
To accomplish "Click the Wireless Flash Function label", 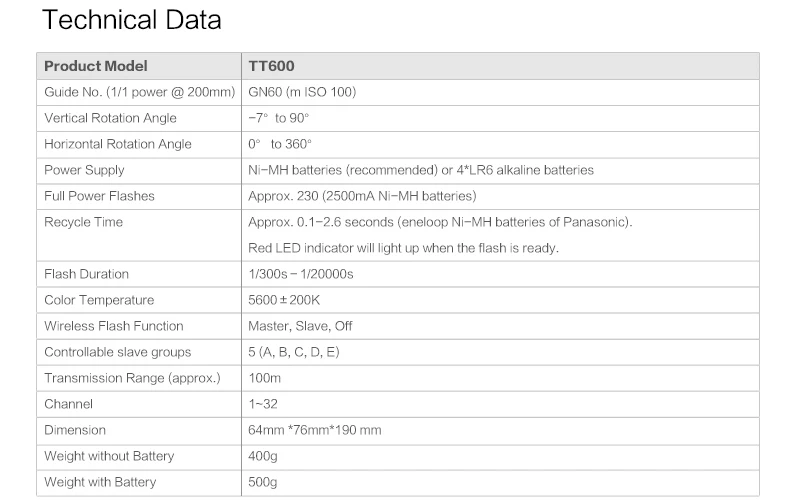I will pos(114,326).
